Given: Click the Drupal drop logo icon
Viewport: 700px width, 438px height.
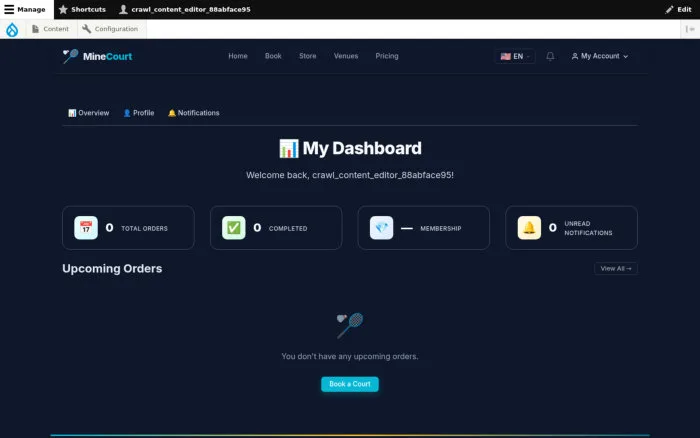Looking at the screenshot, I should [12, 29].
